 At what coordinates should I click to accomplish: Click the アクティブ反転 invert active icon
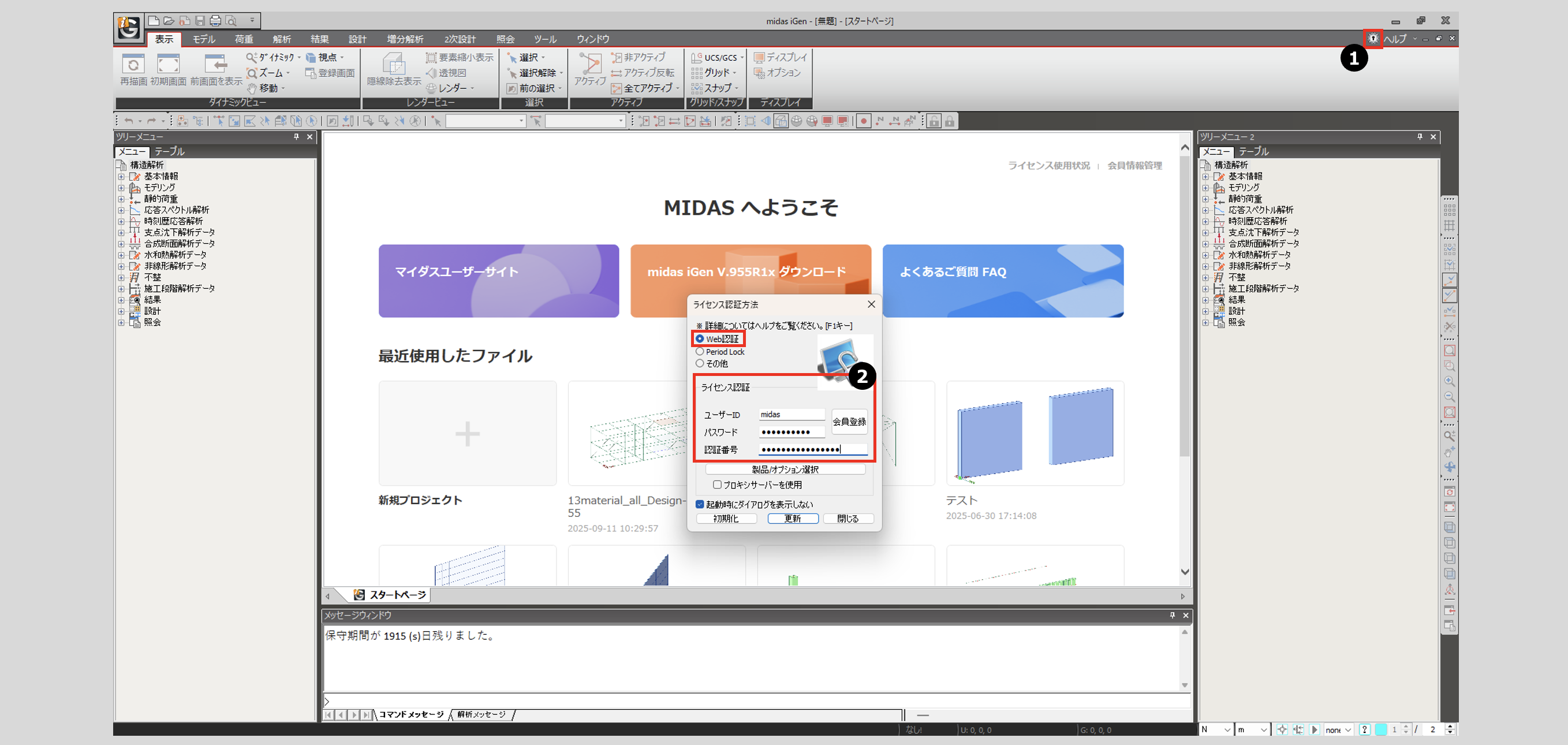616,73
